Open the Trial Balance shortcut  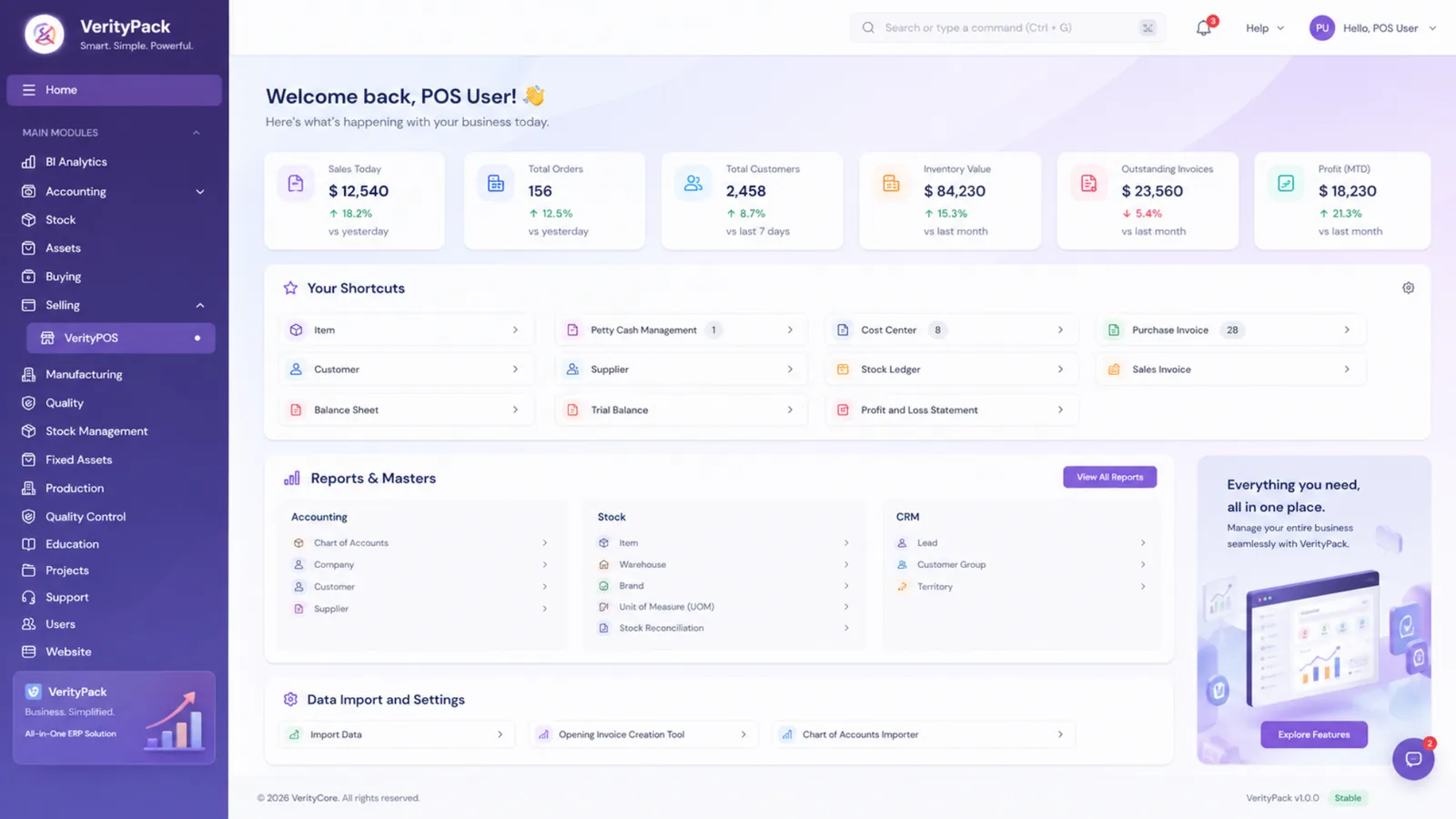tap(680, 410)
